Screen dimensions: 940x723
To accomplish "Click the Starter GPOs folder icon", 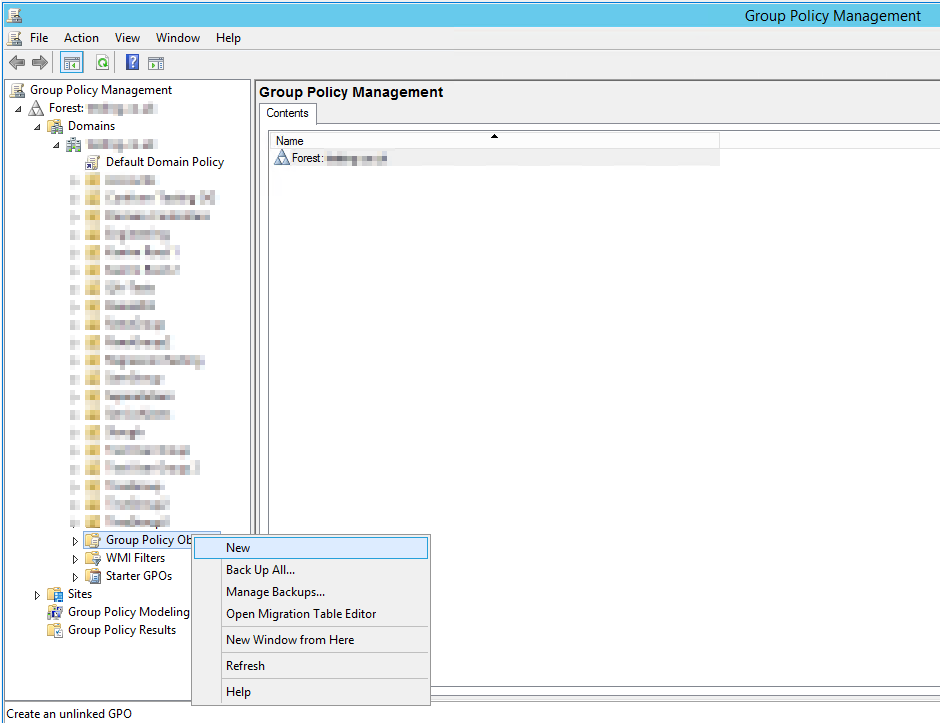I will 92,576.
